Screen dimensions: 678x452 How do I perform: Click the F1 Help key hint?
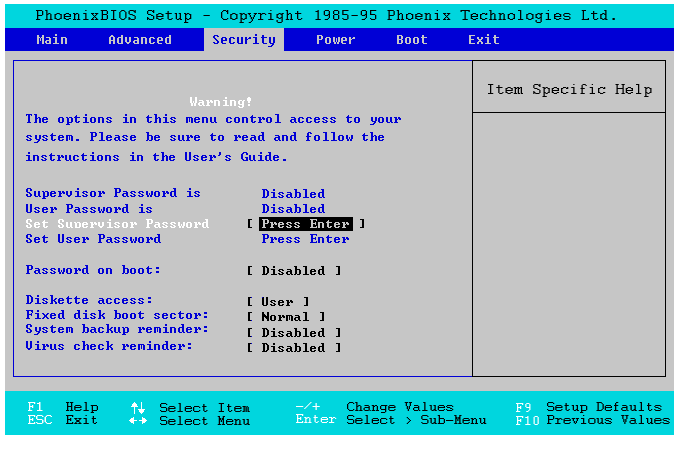[x=62, y=407]
